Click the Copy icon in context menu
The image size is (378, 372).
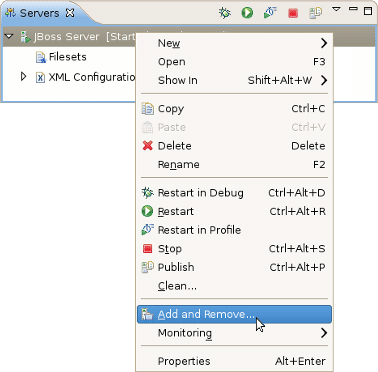pos(147,109)
